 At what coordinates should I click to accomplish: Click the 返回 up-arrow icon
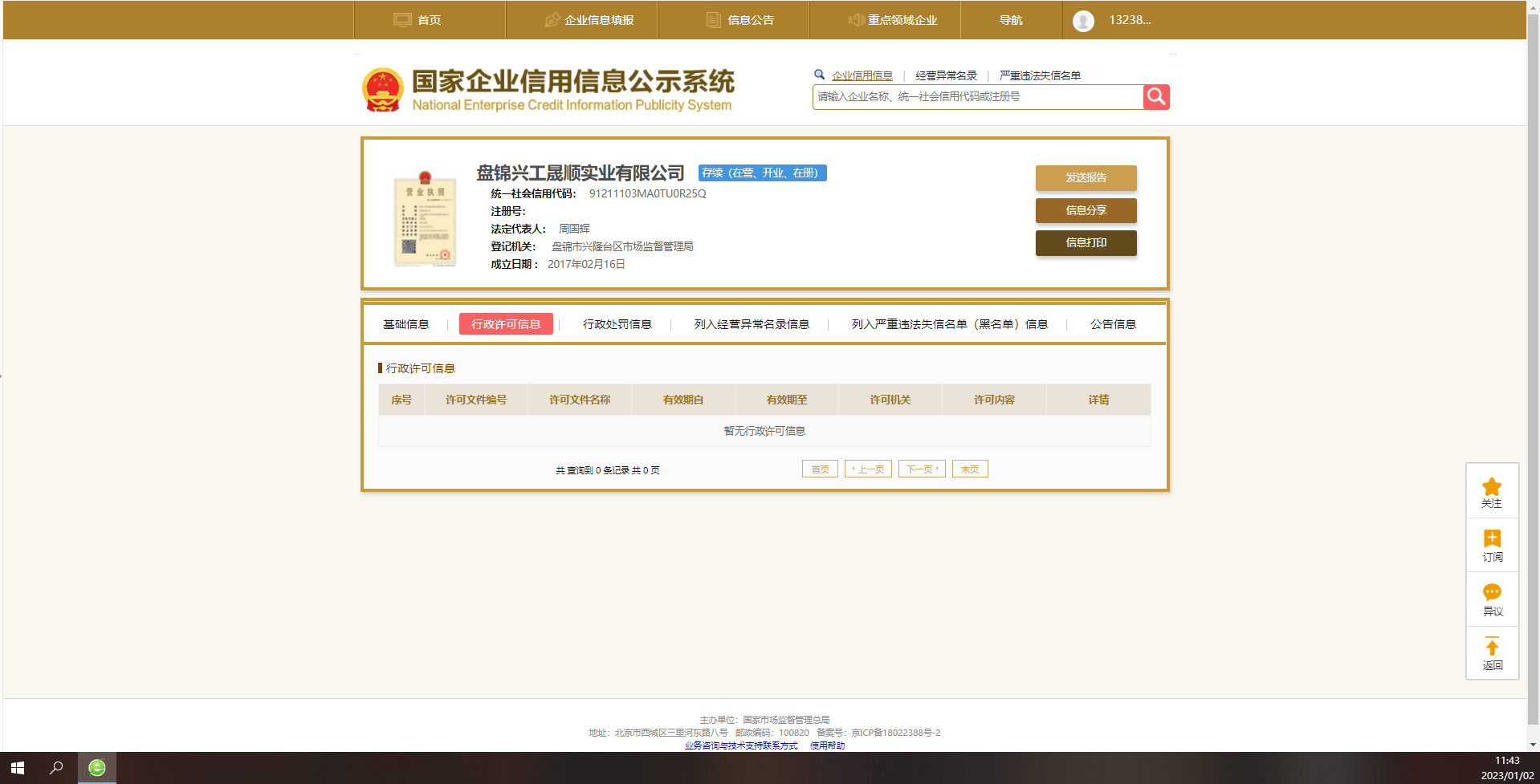[1492, 646]
